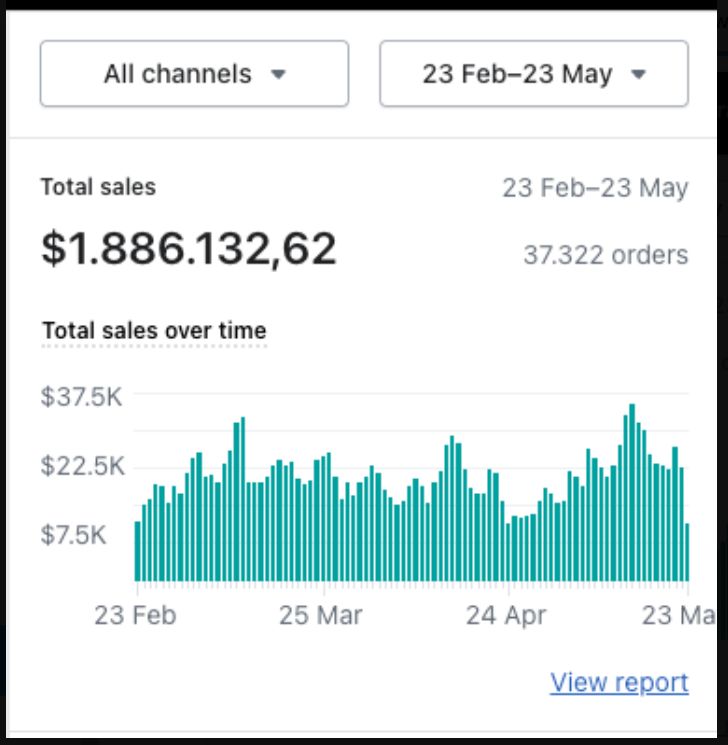Screen dimensions: 728x745
Task: Open the All channels dropdown
Action: coord(194,74)
